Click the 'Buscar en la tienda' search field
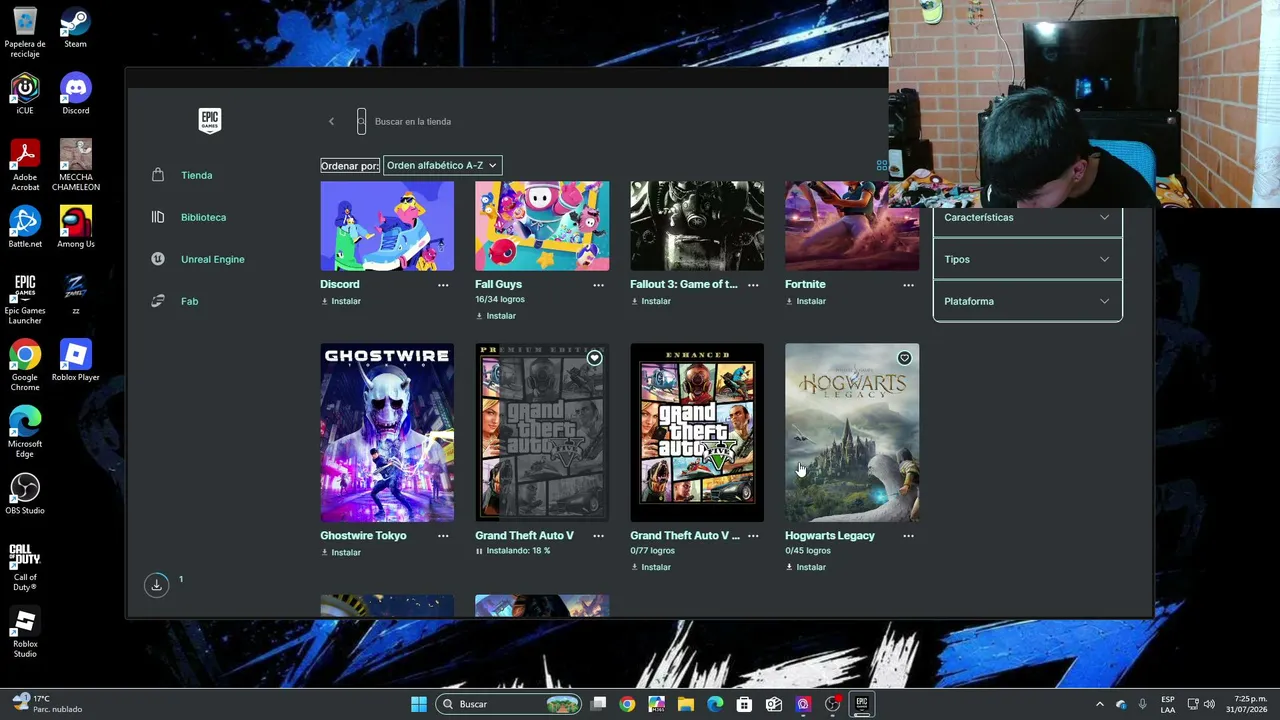 click(x=413, y=122)
